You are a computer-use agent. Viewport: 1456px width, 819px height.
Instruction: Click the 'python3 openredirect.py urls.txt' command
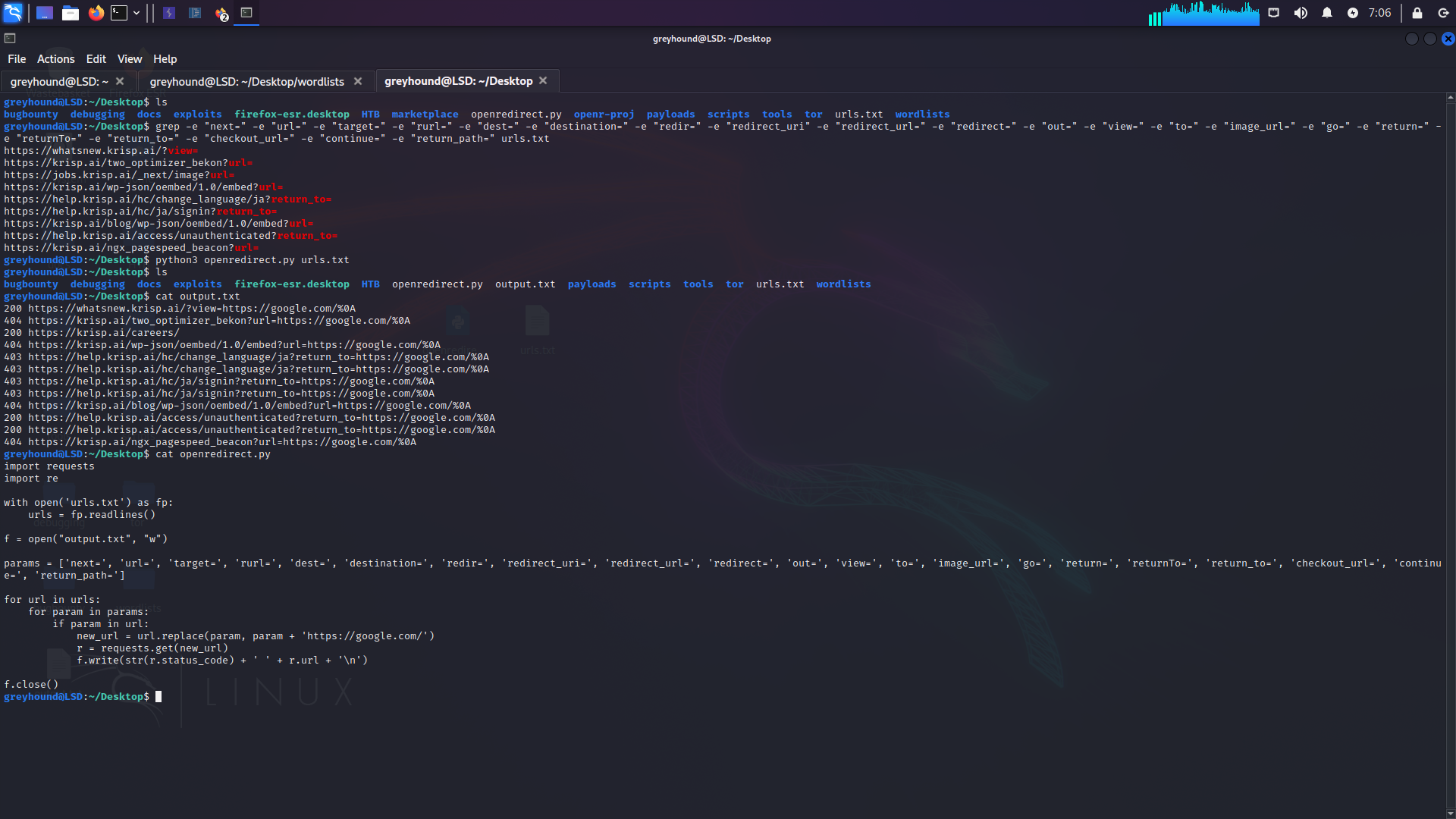point(253,260)
